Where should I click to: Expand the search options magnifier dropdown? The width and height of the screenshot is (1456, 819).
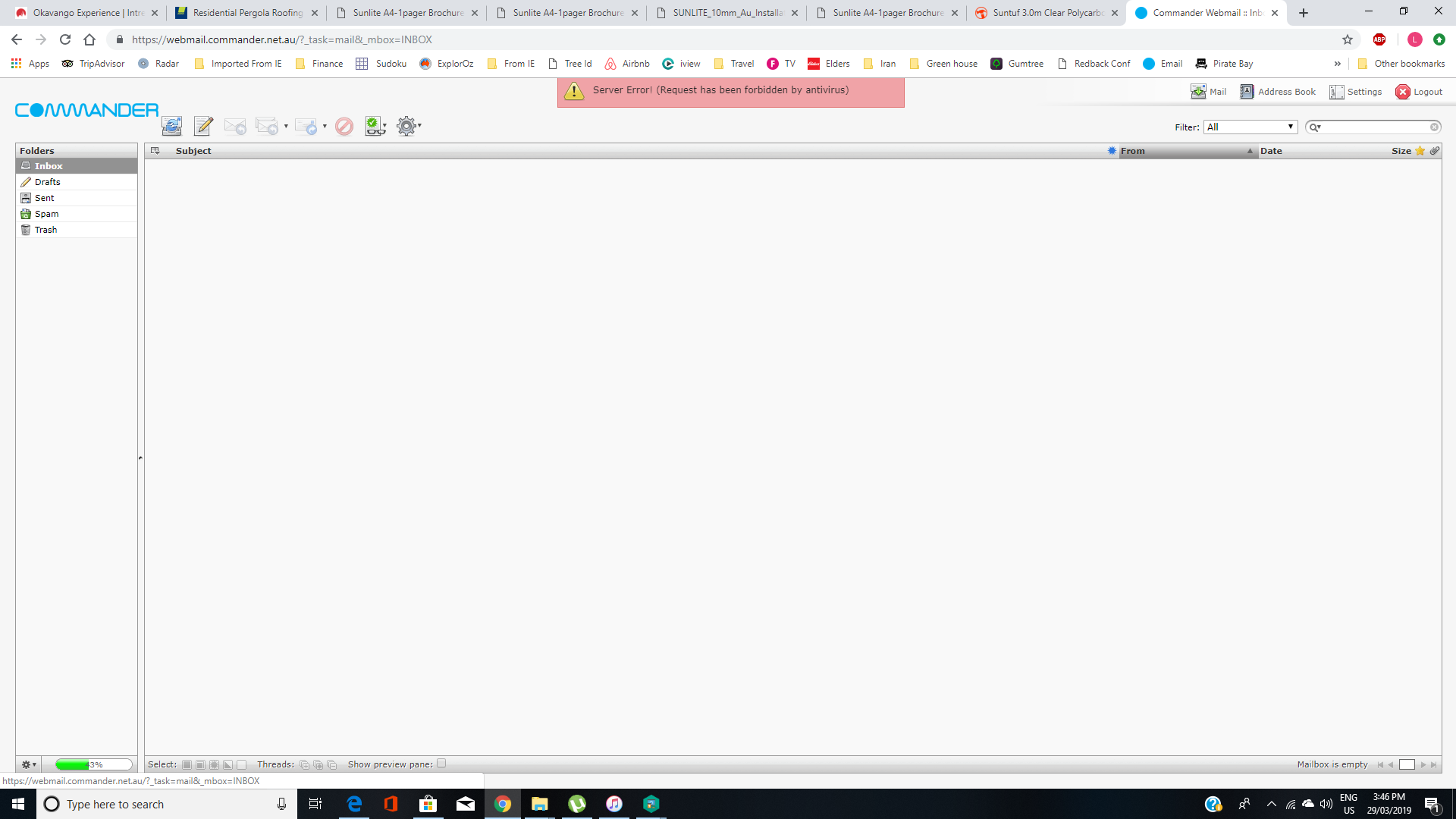tap(1316, 127)
